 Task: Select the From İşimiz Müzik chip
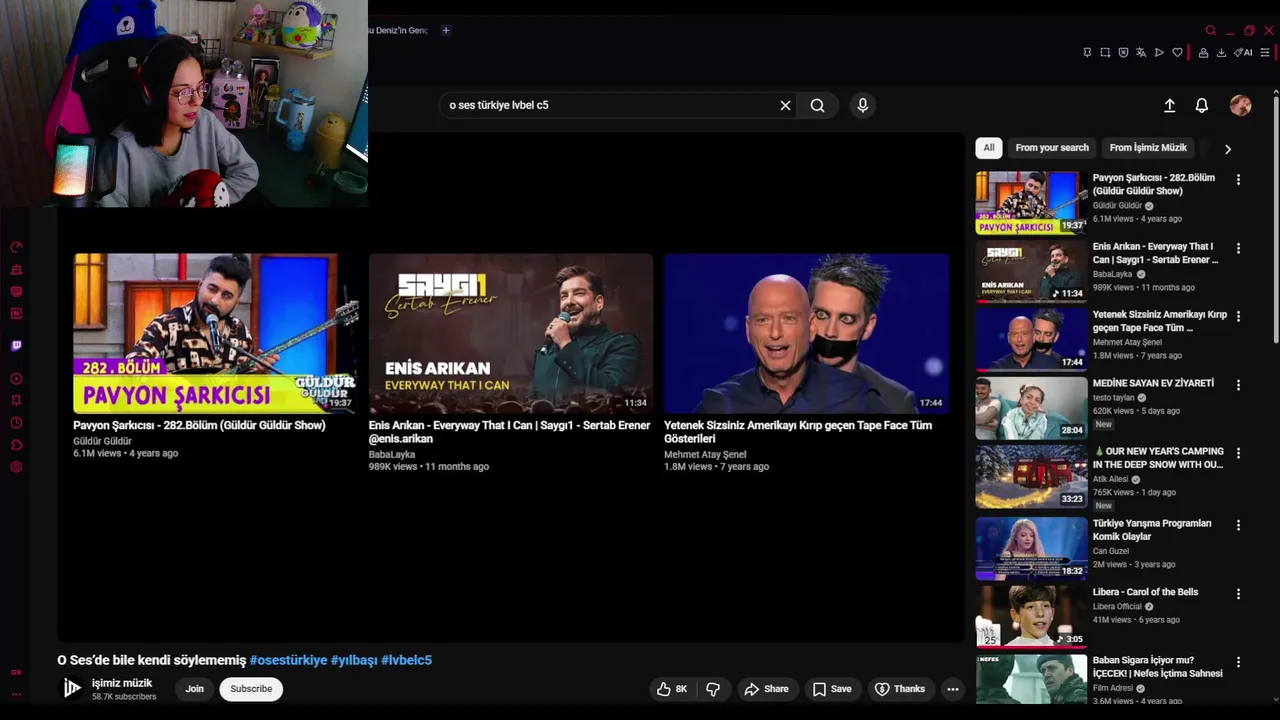[x=1148, y=148]
